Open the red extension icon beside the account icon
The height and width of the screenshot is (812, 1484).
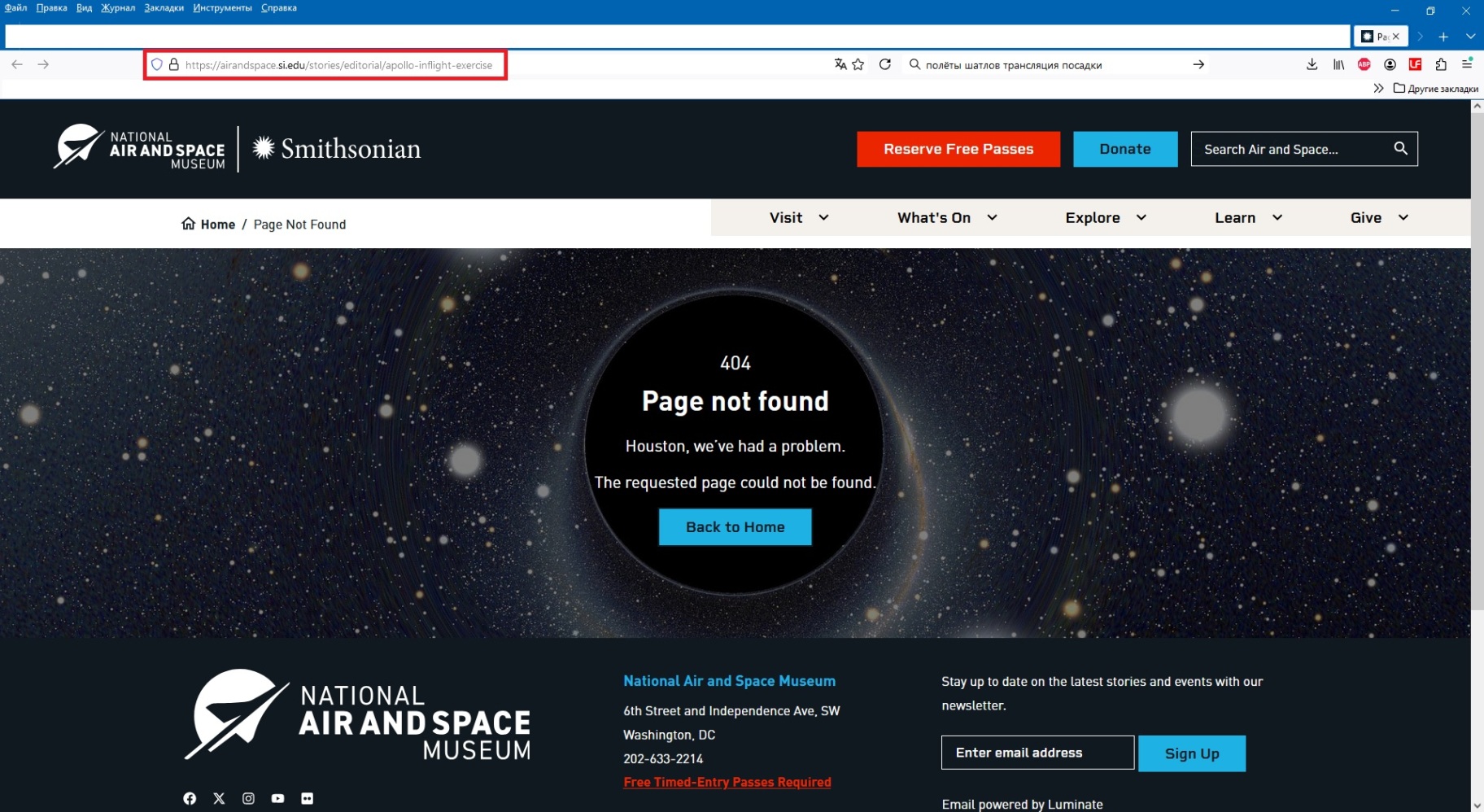1416,64
